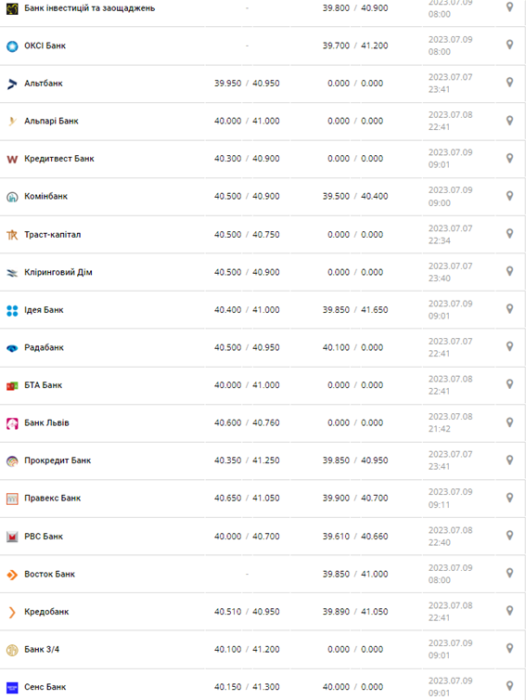The width and height of the screenshot is (526, 700).
Task: Show Комінбанк branches via map pin
Action: pos(509,196)
